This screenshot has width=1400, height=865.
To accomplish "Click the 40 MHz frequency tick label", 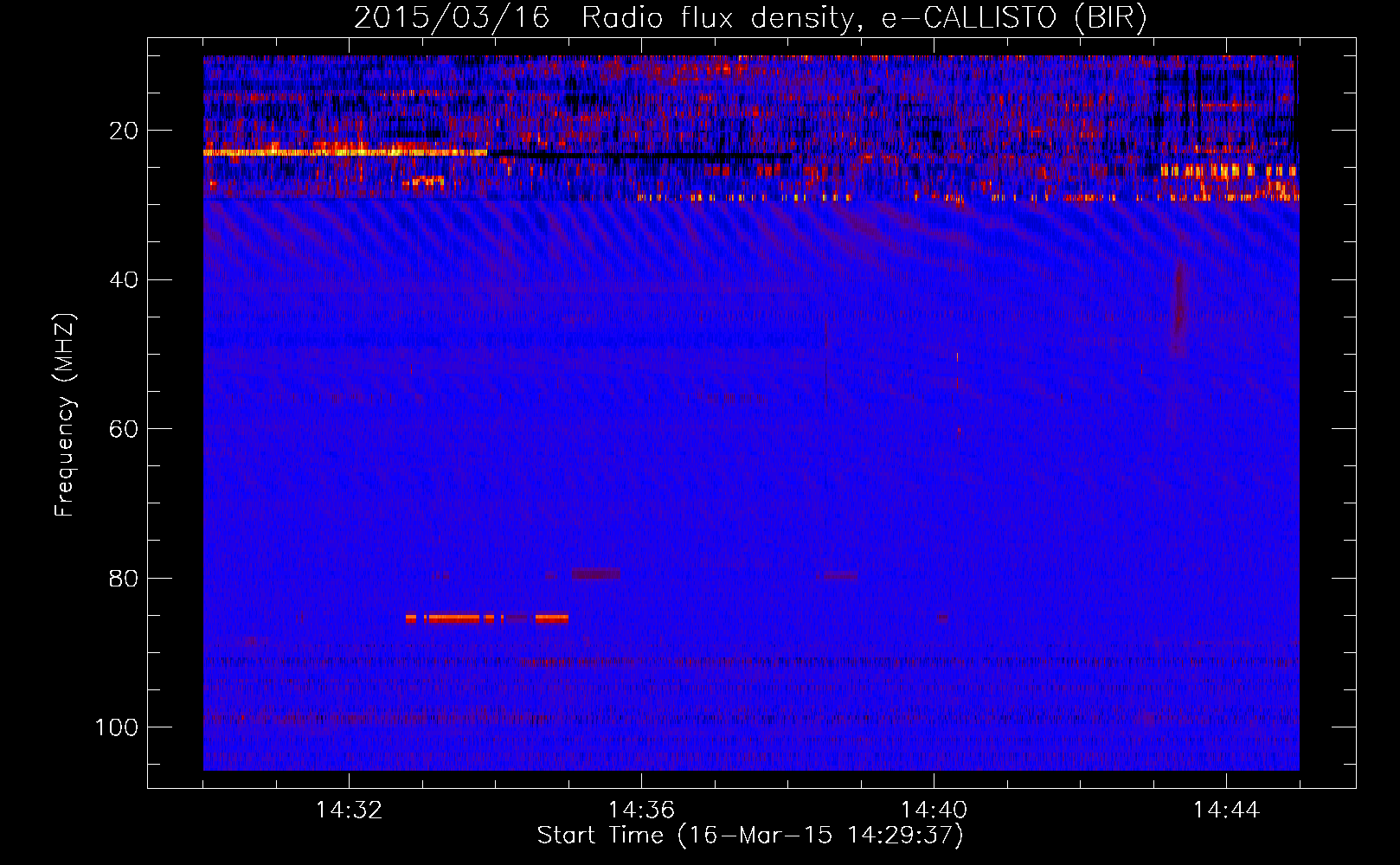I will pos(124,280).
